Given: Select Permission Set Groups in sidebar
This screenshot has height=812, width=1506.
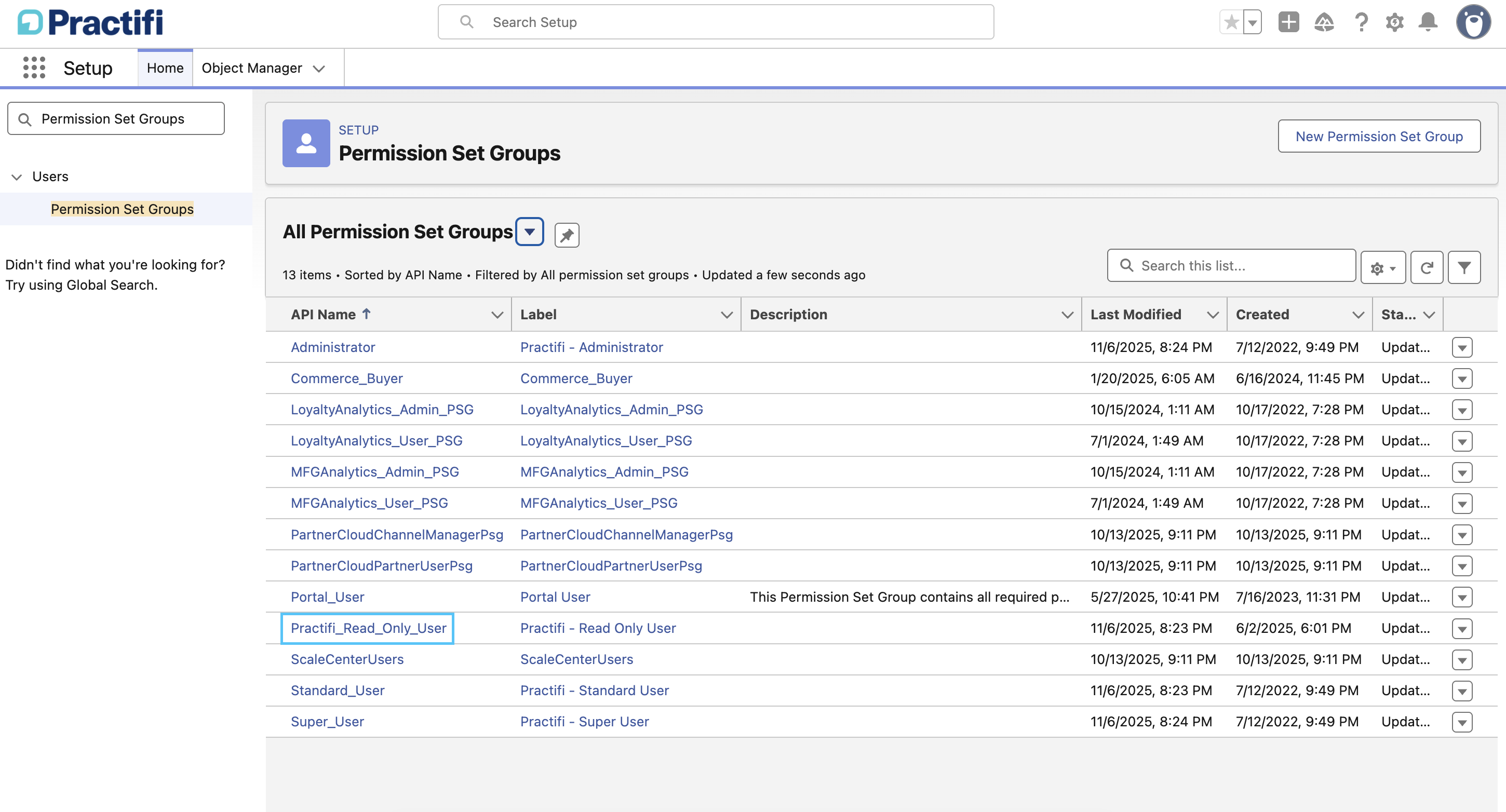Looking at the screenshot, I should click(122, 209).
